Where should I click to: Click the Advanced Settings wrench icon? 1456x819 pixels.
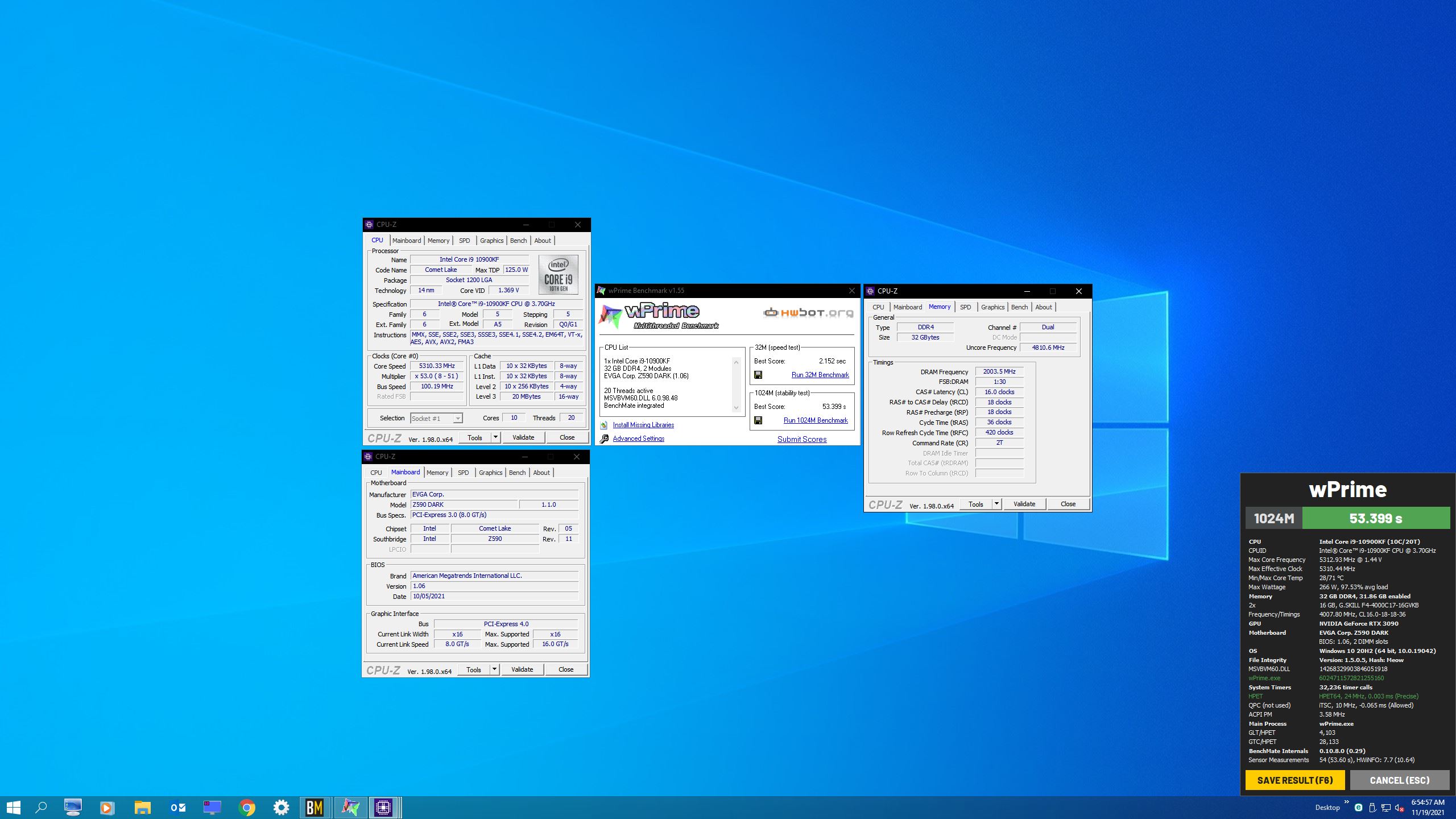click(604, 439)
